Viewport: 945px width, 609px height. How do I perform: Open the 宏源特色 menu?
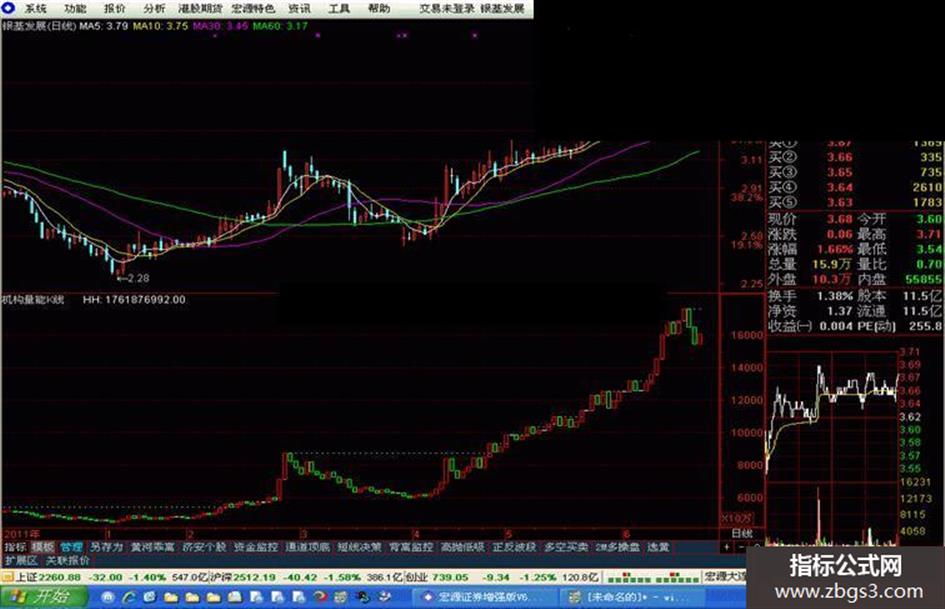pyautogui.click(x=253, y=8)
